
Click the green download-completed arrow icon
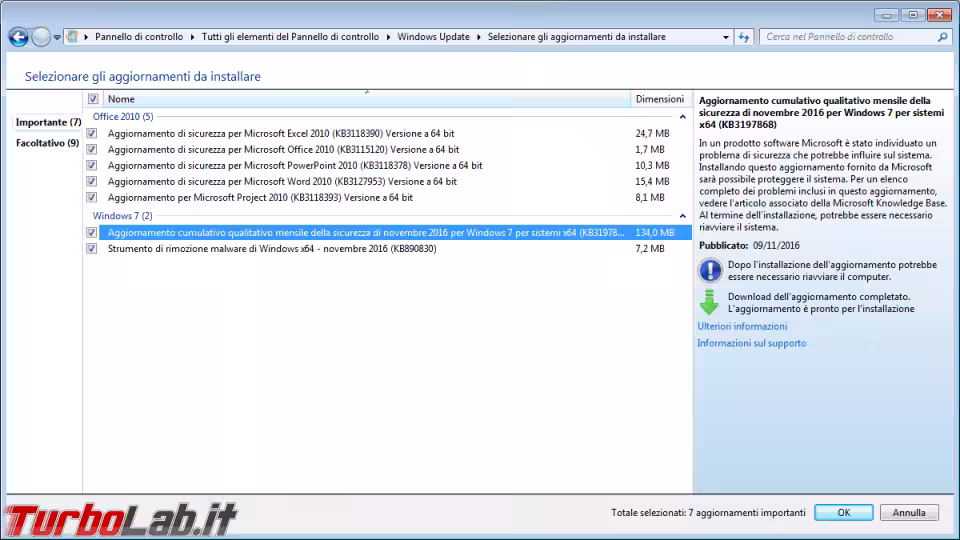click(x=709, y=302)
